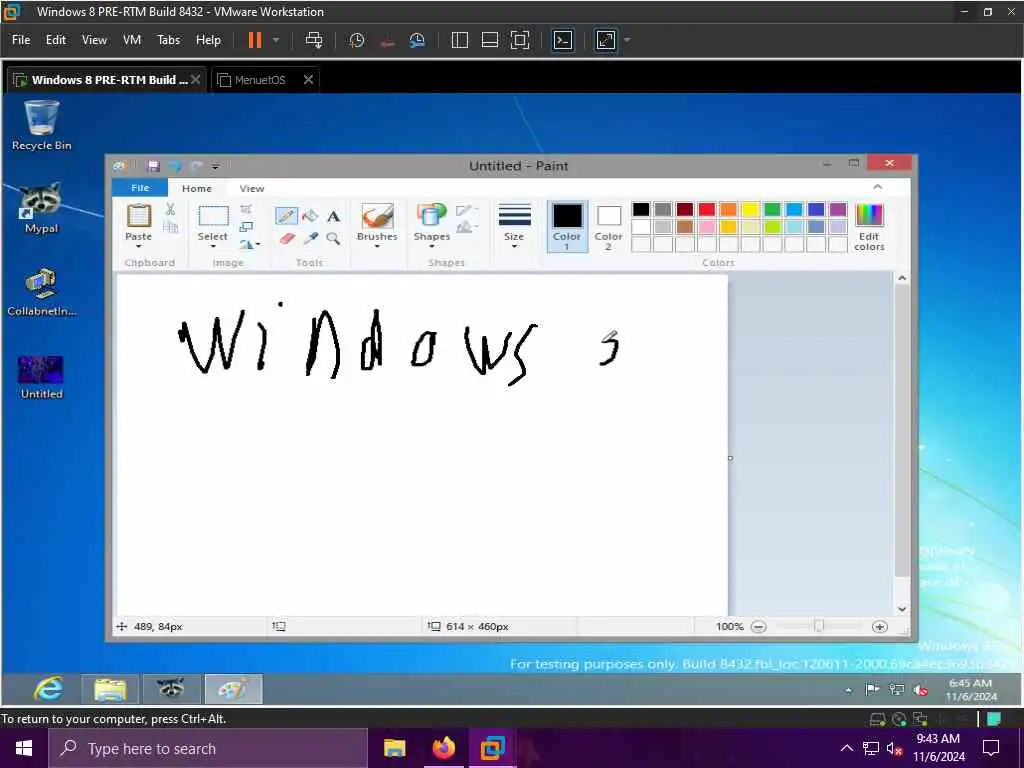Click the Cut scissors icon

170,209
